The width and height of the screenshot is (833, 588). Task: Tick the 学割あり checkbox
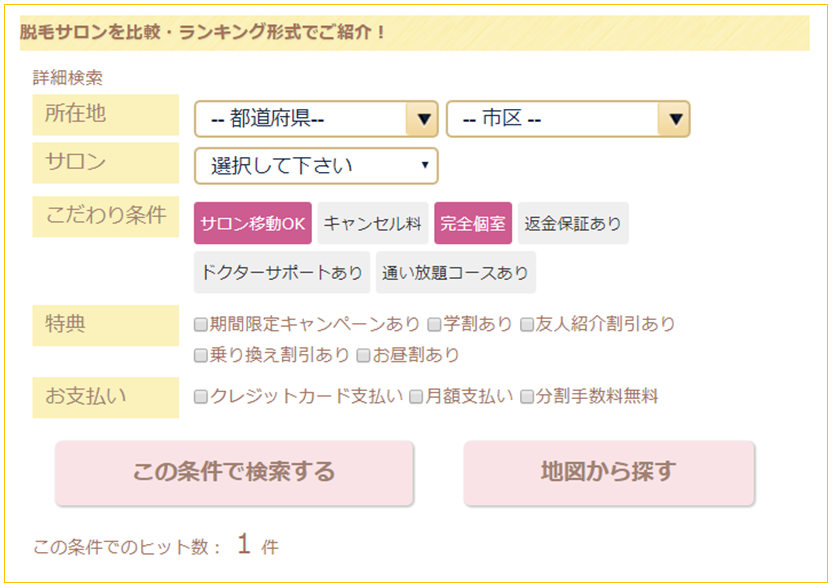click(x=435, y=324)
